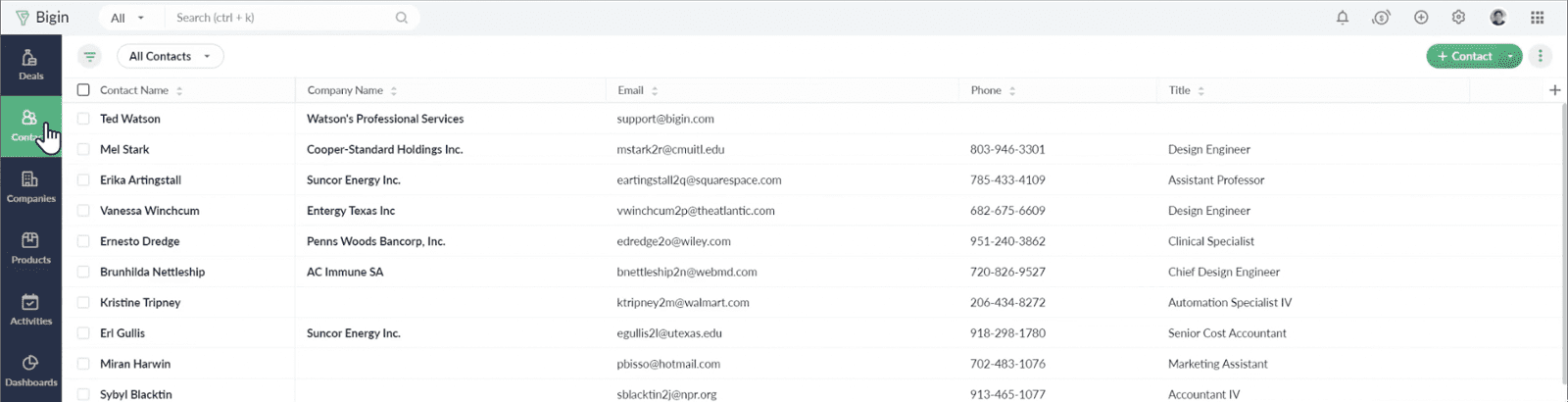Click contact name Miran Harwin
Screen dimensions: 1568x402
tap(135, 364)
